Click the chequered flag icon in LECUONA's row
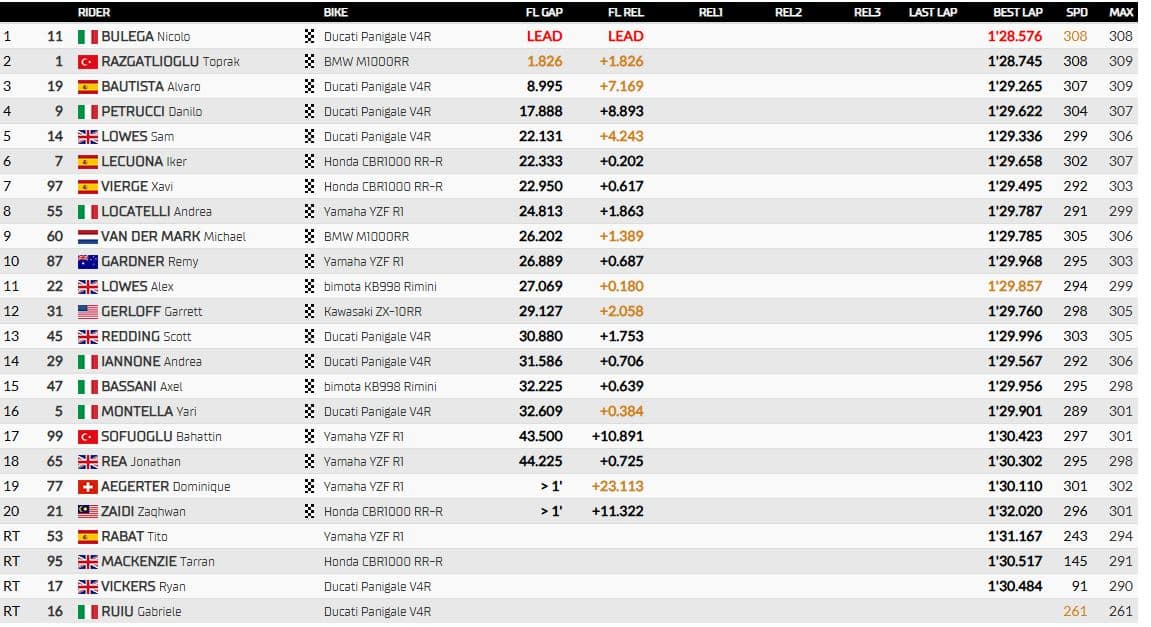1151x627 pixels. (x=309, y=161)
